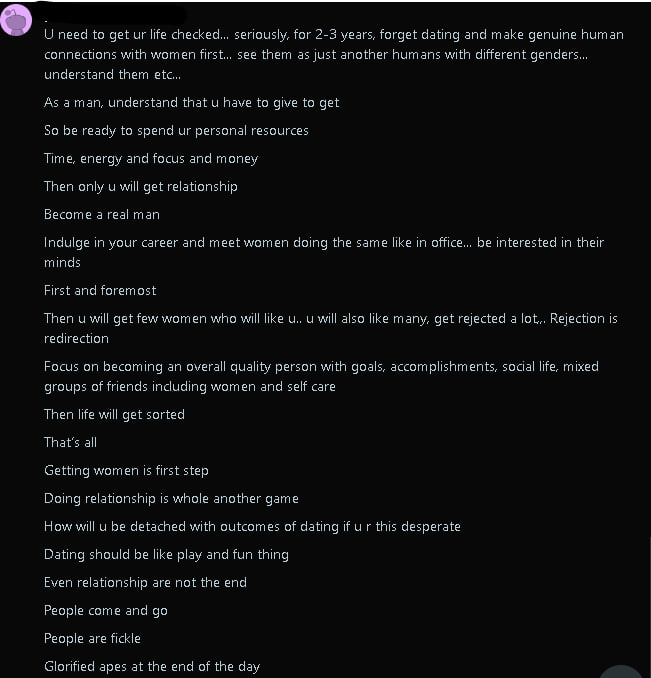This screenshot has width=651, height=678.
Task: Click the text "Become a real man"
Action: 102,214
